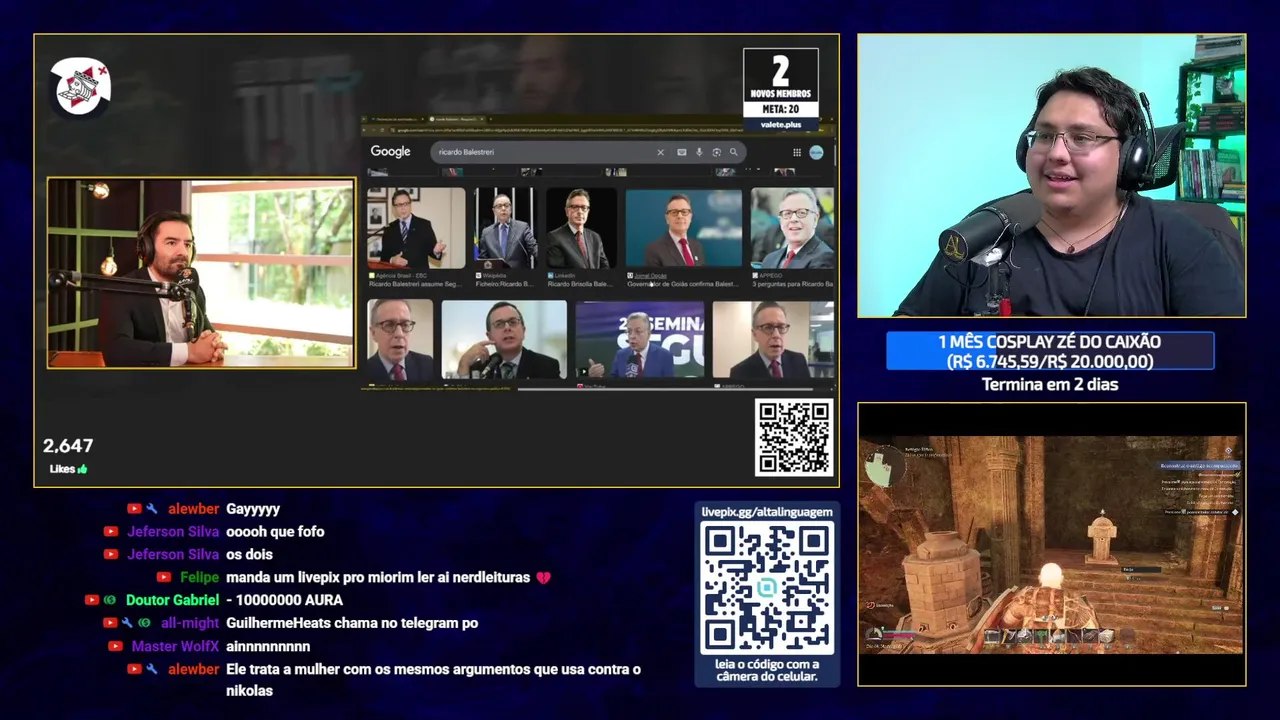The width and height of the screenshot is (1280, 720).
Task: Click chat message 'Gayyyyy'
Action: pos(253,509)
